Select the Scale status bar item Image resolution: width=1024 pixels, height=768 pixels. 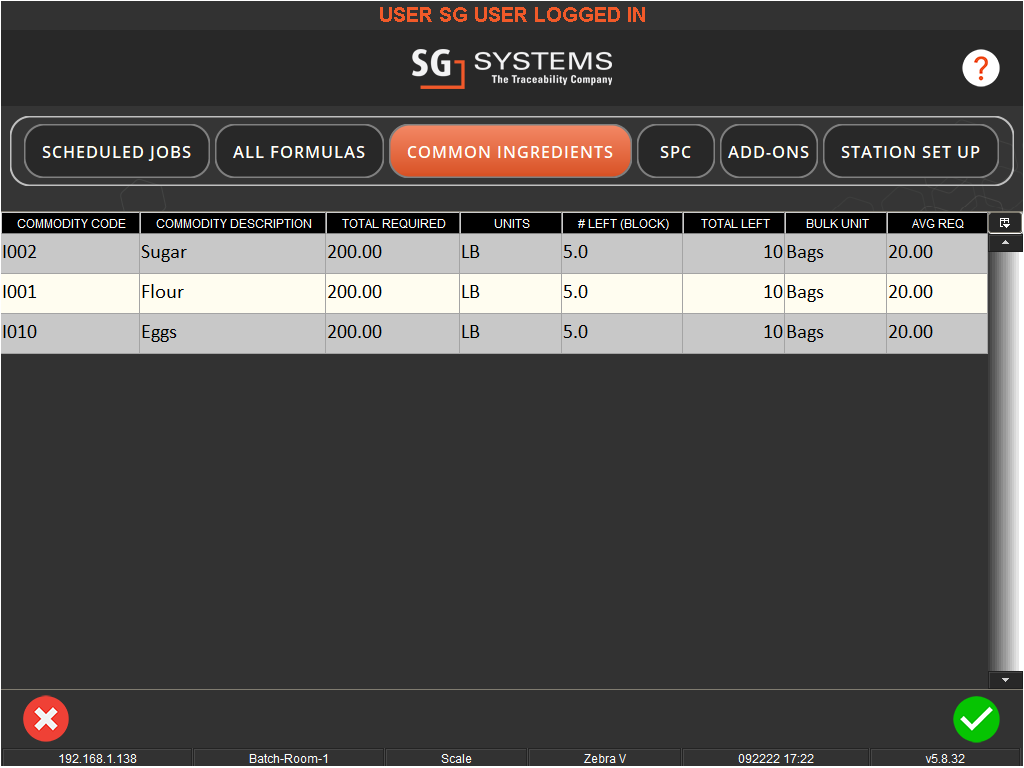(456, 758)
